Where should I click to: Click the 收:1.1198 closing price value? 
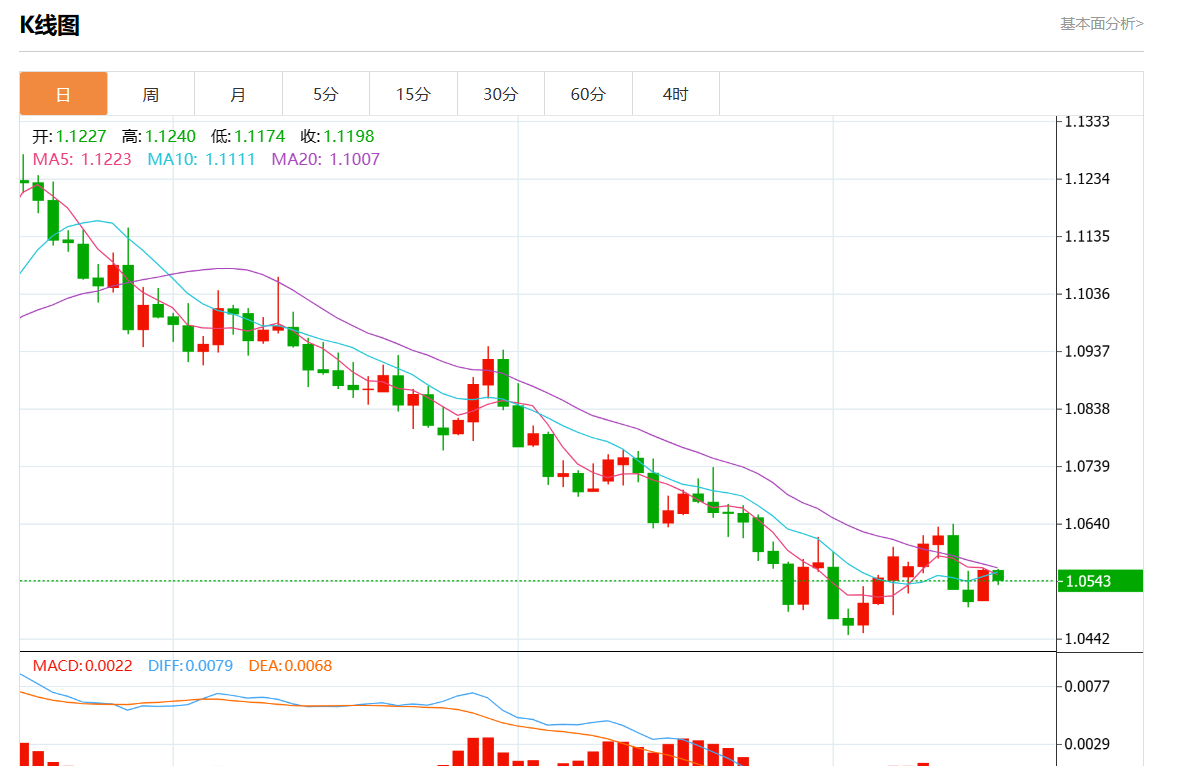point(337,136)
